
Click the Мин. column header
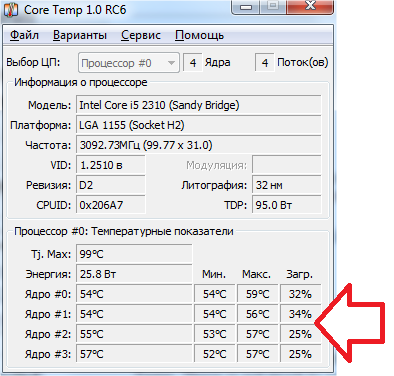click(214, 274)
